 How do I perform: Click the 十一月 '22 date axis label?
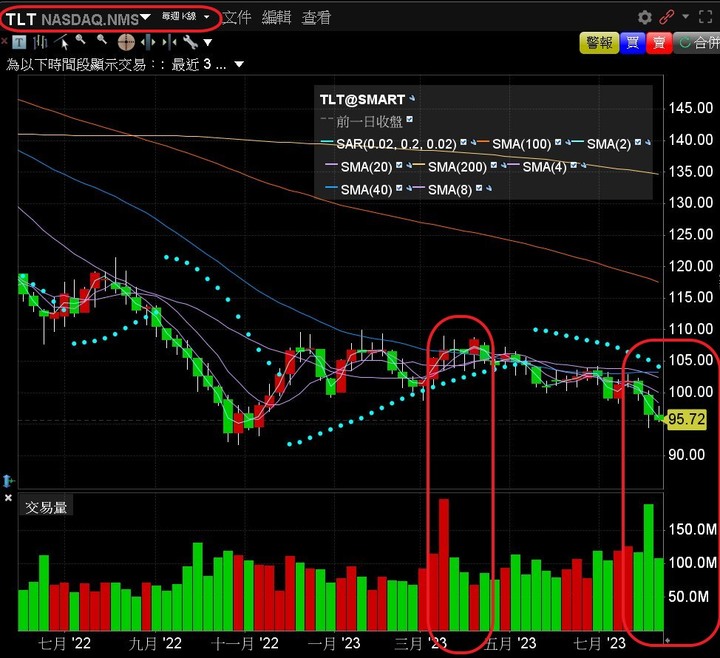click(x=245, y=643)
